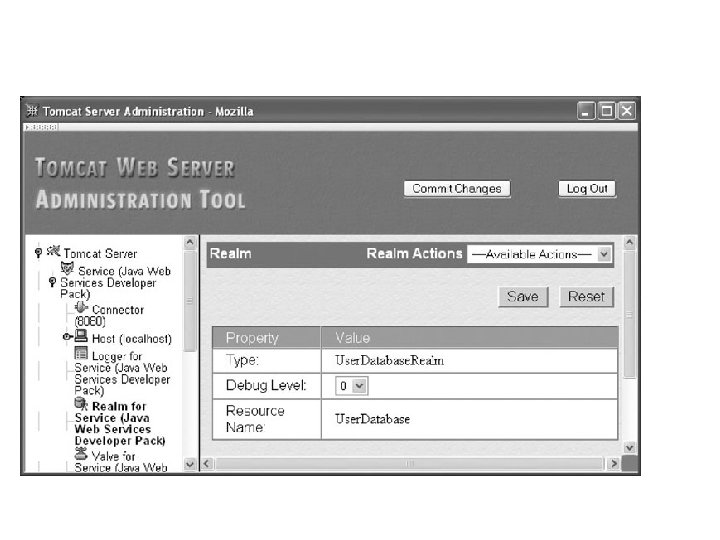Click realm pane vertical scroll down arrow
Image resolution: width=720 pixels, height=540 pixels.
[x=630, y=447]
